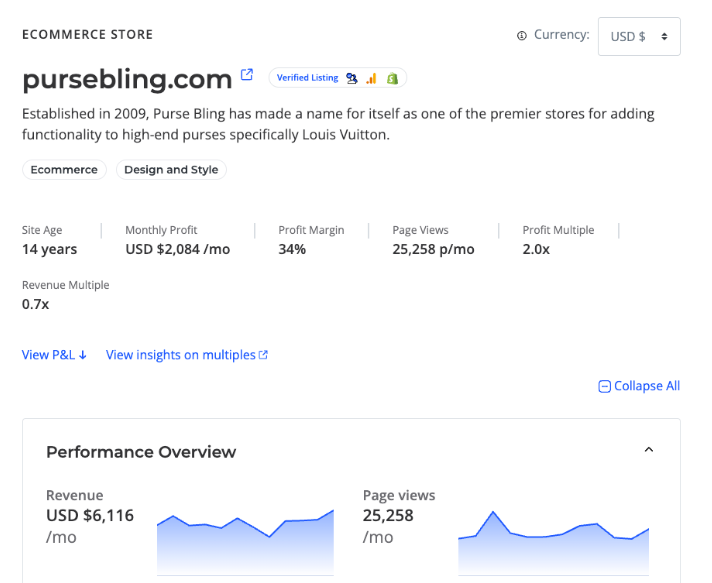Open the USD $ currency dropdown
This screenshot has width=712, height=583.
[639, 36]
